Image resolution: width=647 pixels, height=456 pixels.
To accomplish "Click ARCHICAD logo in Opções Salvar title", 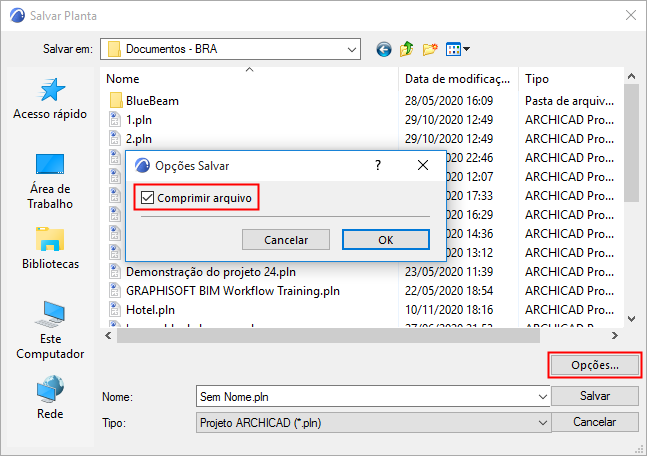I will point(142,165).
